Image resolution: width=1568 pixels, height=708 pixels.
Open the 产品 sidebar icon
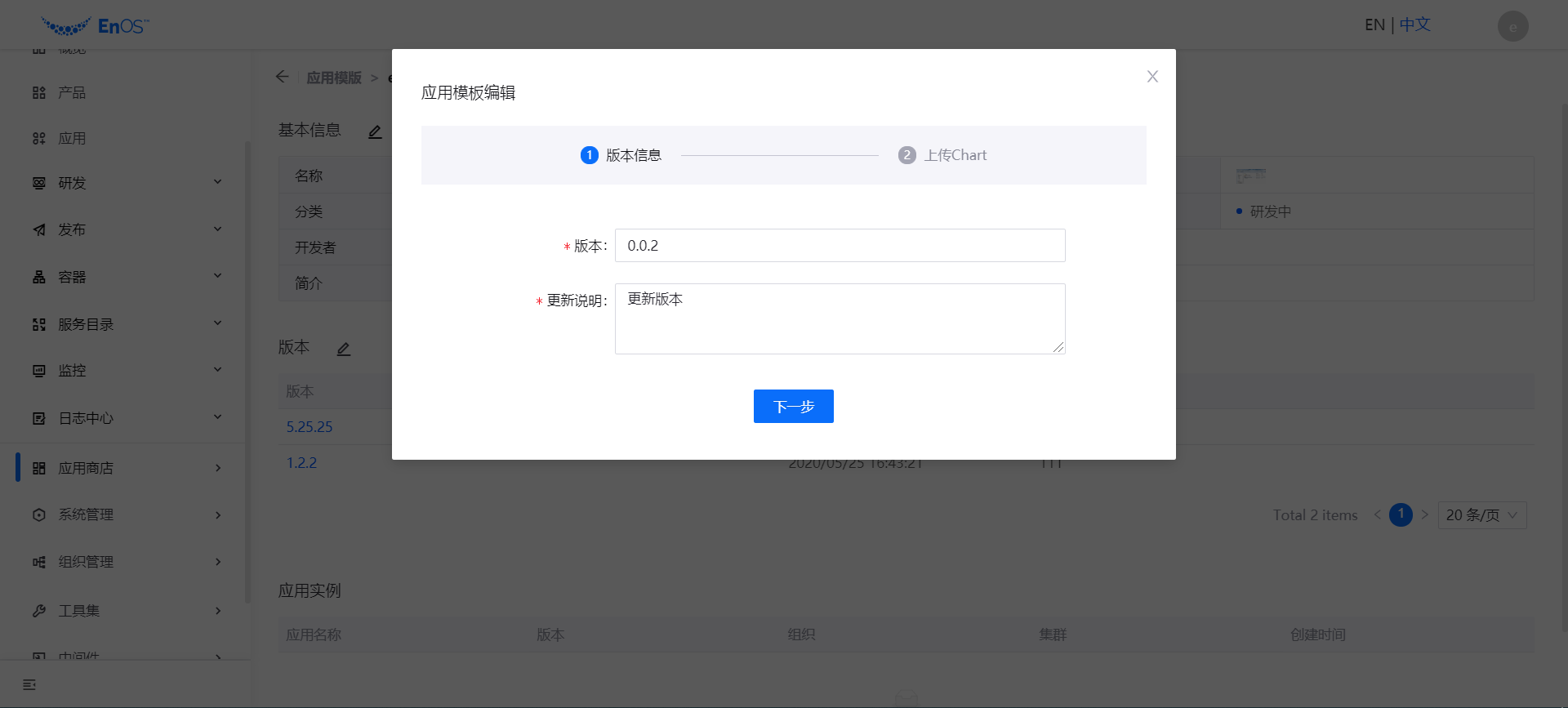[39, 93]
